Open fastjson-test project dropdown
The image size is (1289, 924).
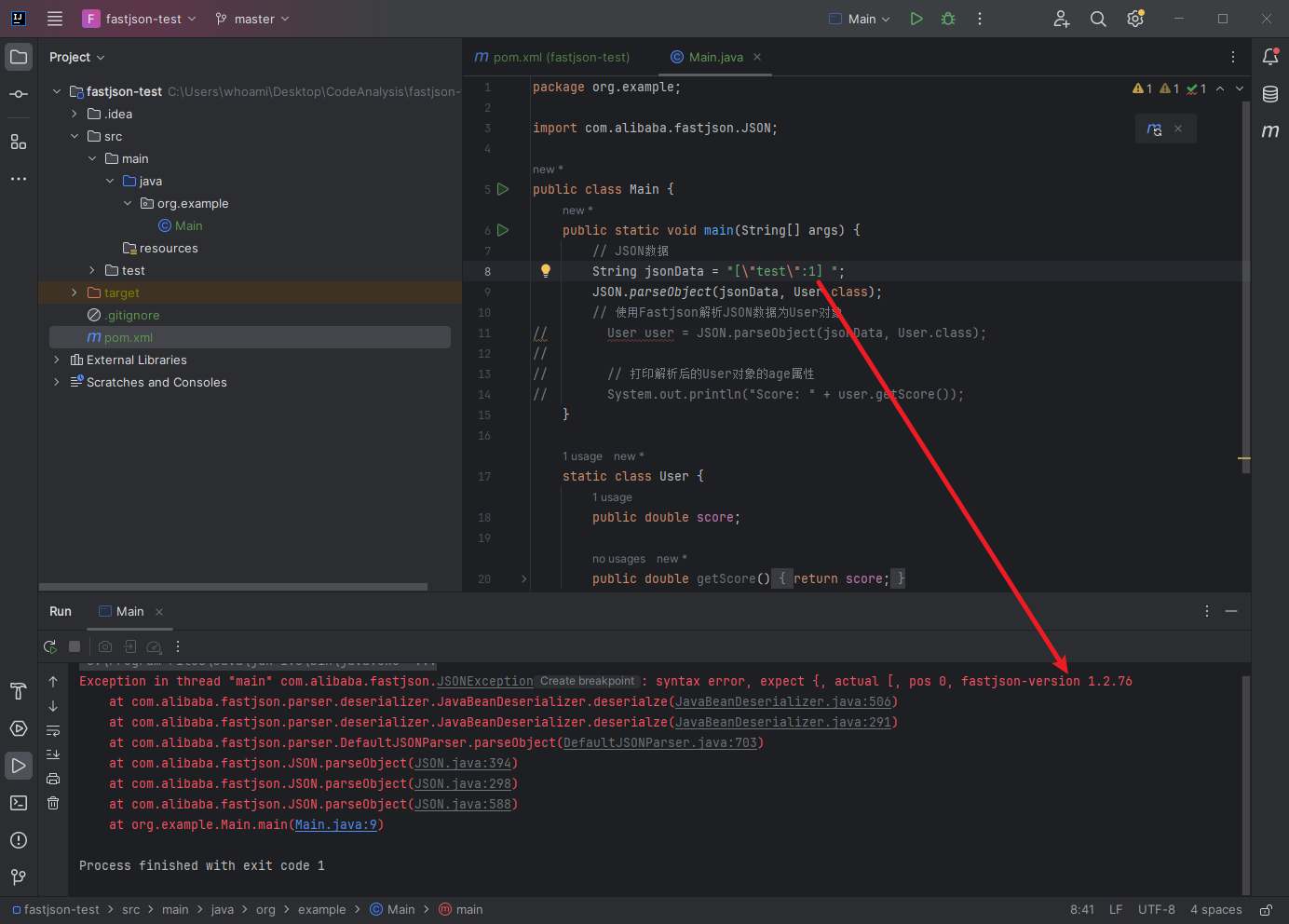coord(141,19)
